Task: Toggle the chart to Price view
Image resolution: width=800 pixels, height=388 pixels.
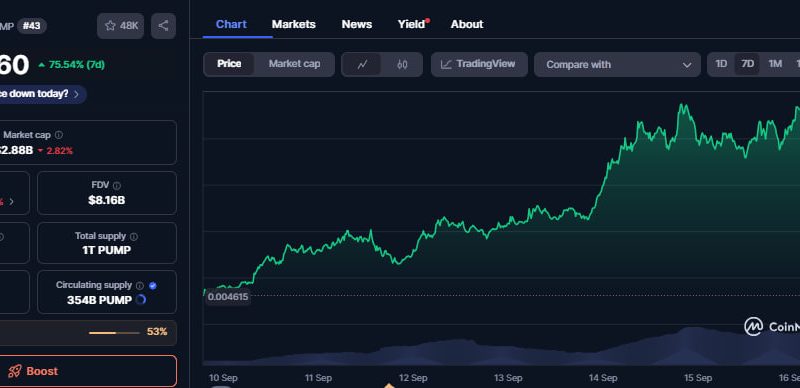Action: click(x=229, y=64)
